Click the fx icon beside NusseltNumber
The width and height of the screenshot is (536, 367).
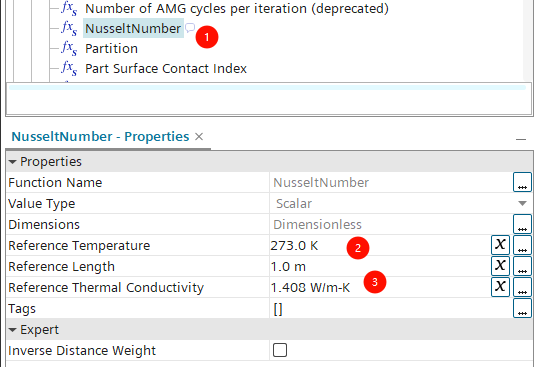[69, 28]
